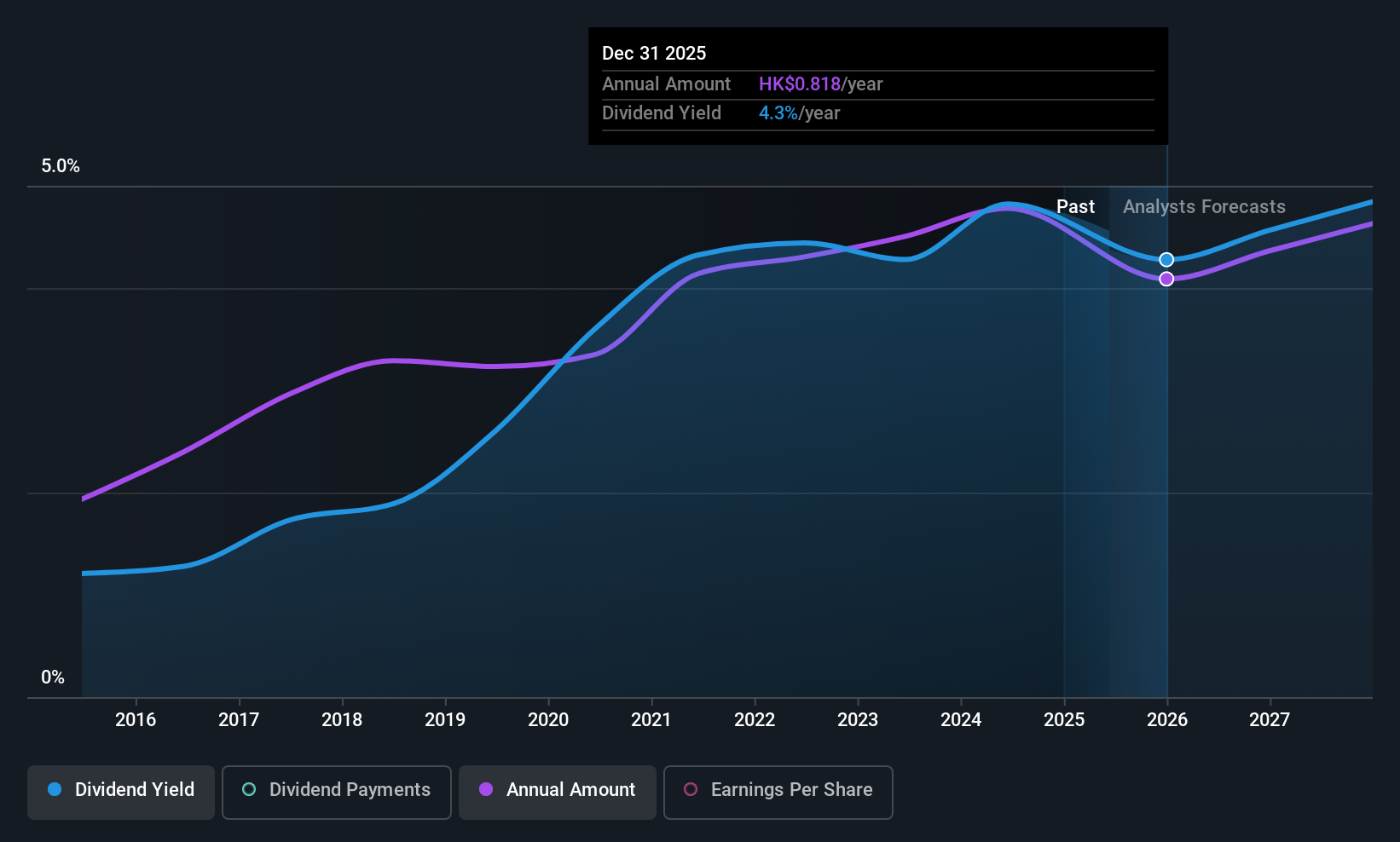The height and width of the screenshot is (842, 1400).
Task: Click the 2024 x-axis label
Action: tap(961, 720)
